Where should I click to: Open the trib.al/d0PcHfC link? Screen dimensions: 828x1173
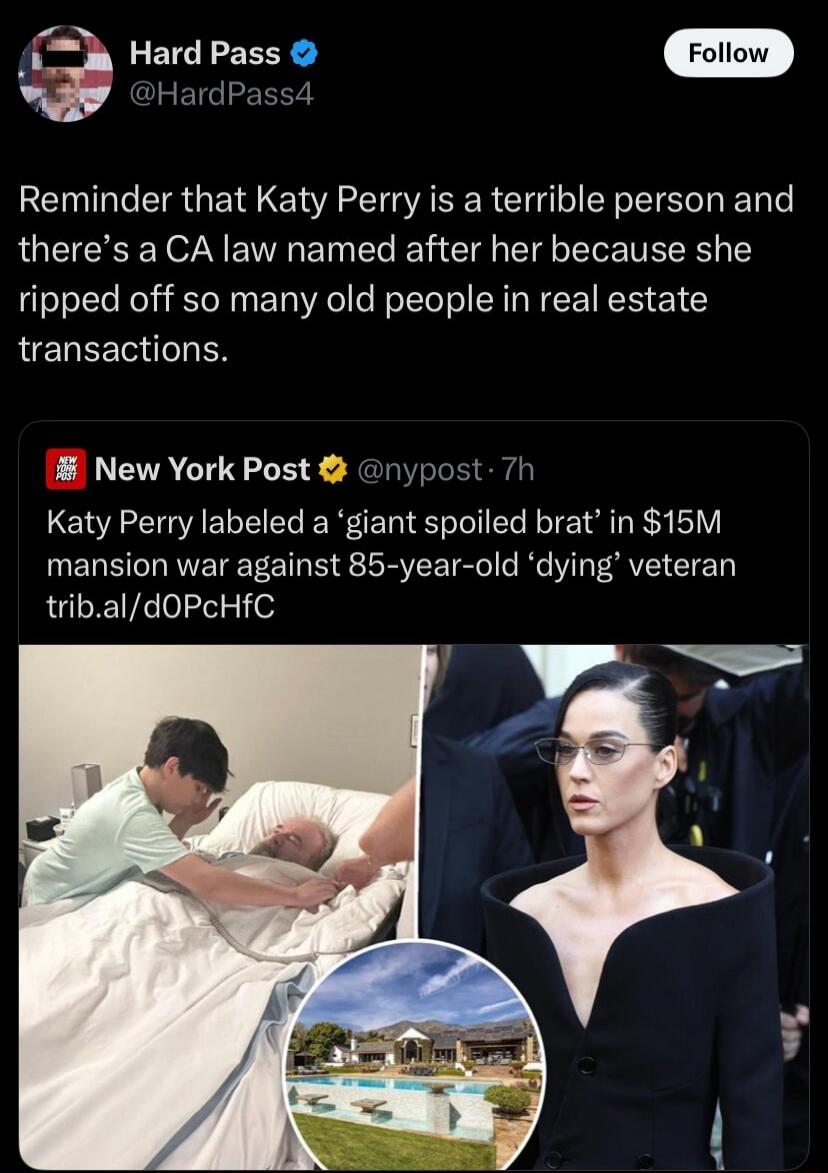click(x=160, y=607)
